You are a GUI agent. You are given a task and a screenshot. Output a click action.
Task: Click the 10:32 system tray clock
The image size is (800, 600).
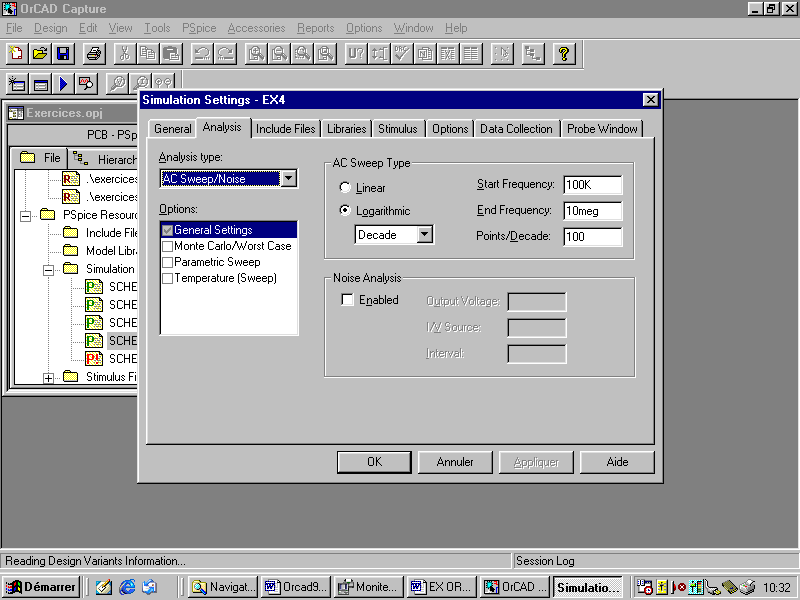click(x=777, y=588)
